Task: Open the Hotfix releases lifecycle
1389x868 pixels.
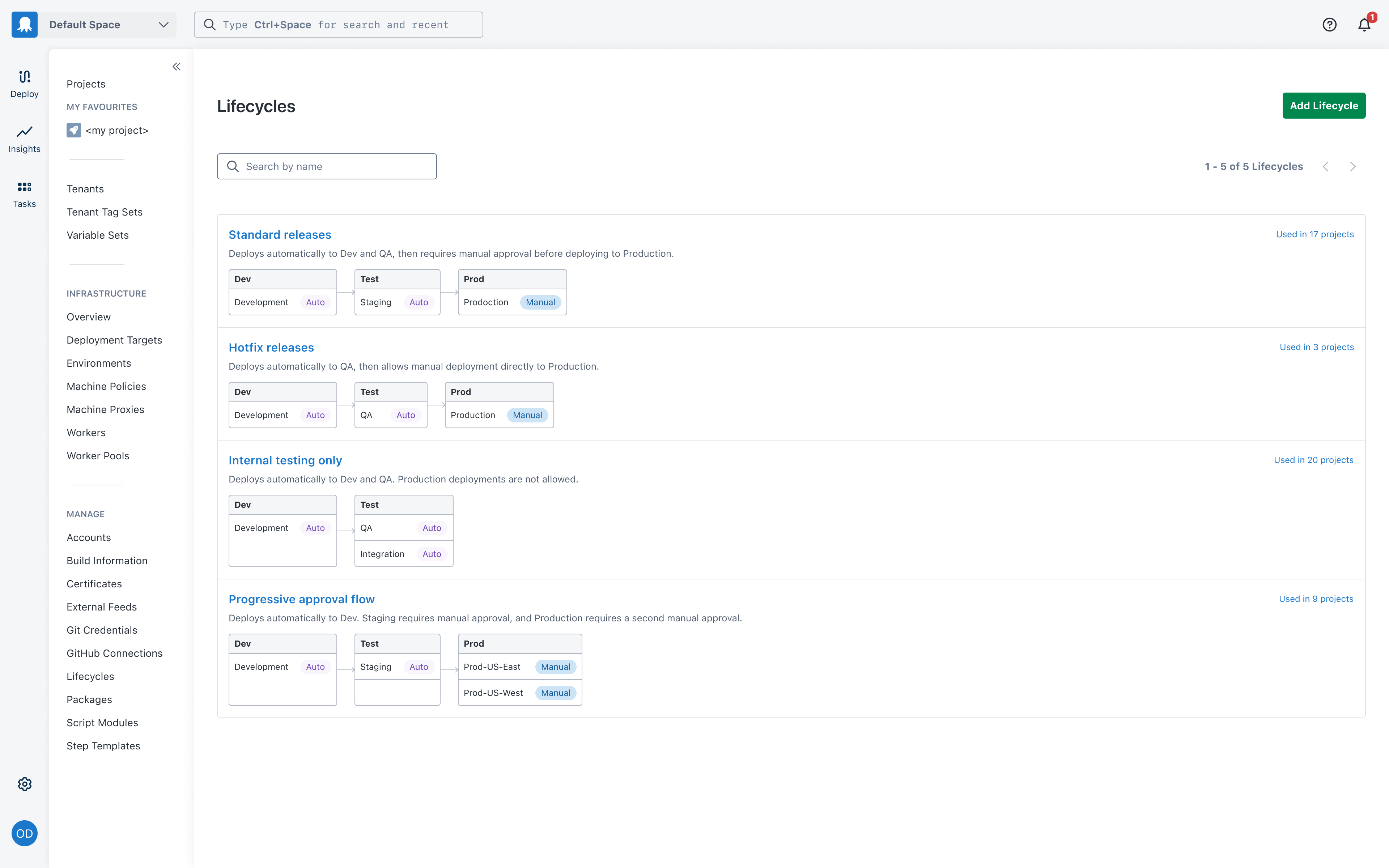Action: pyautogui.click(x=272, y=347)
